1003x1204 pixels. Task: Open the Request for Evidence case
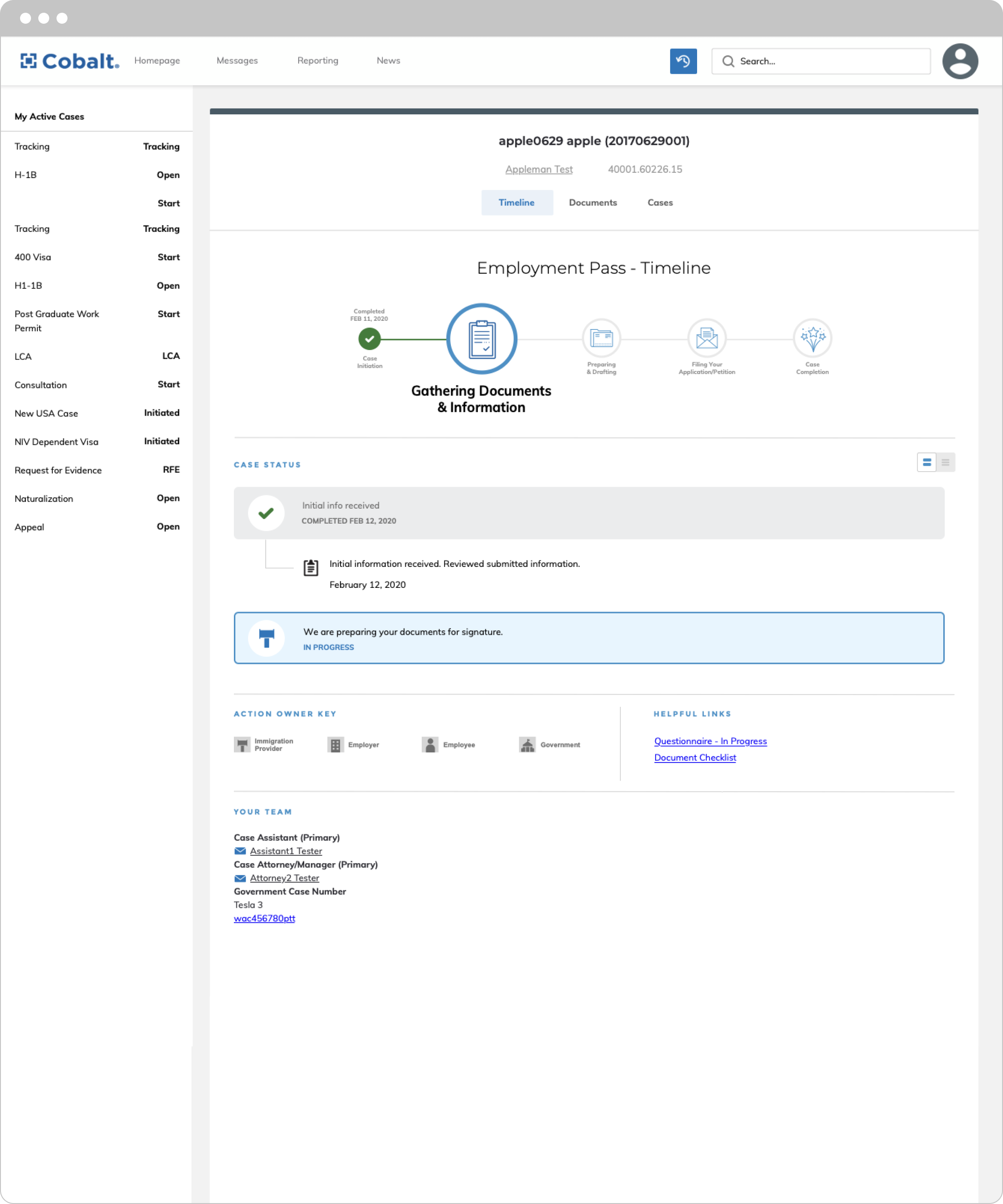(x=97, y=470)
